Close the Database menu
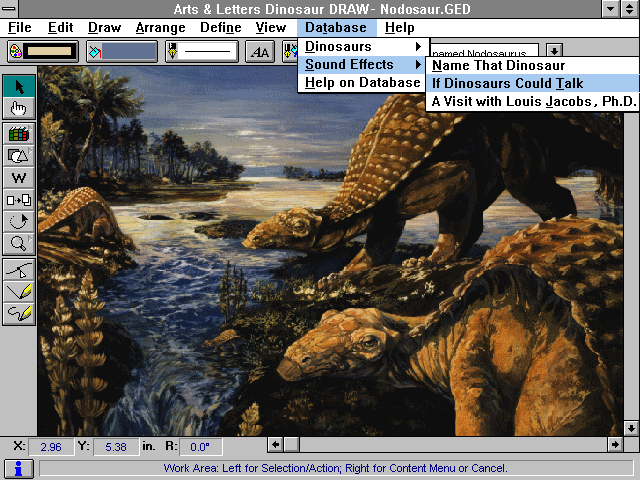 336,28
